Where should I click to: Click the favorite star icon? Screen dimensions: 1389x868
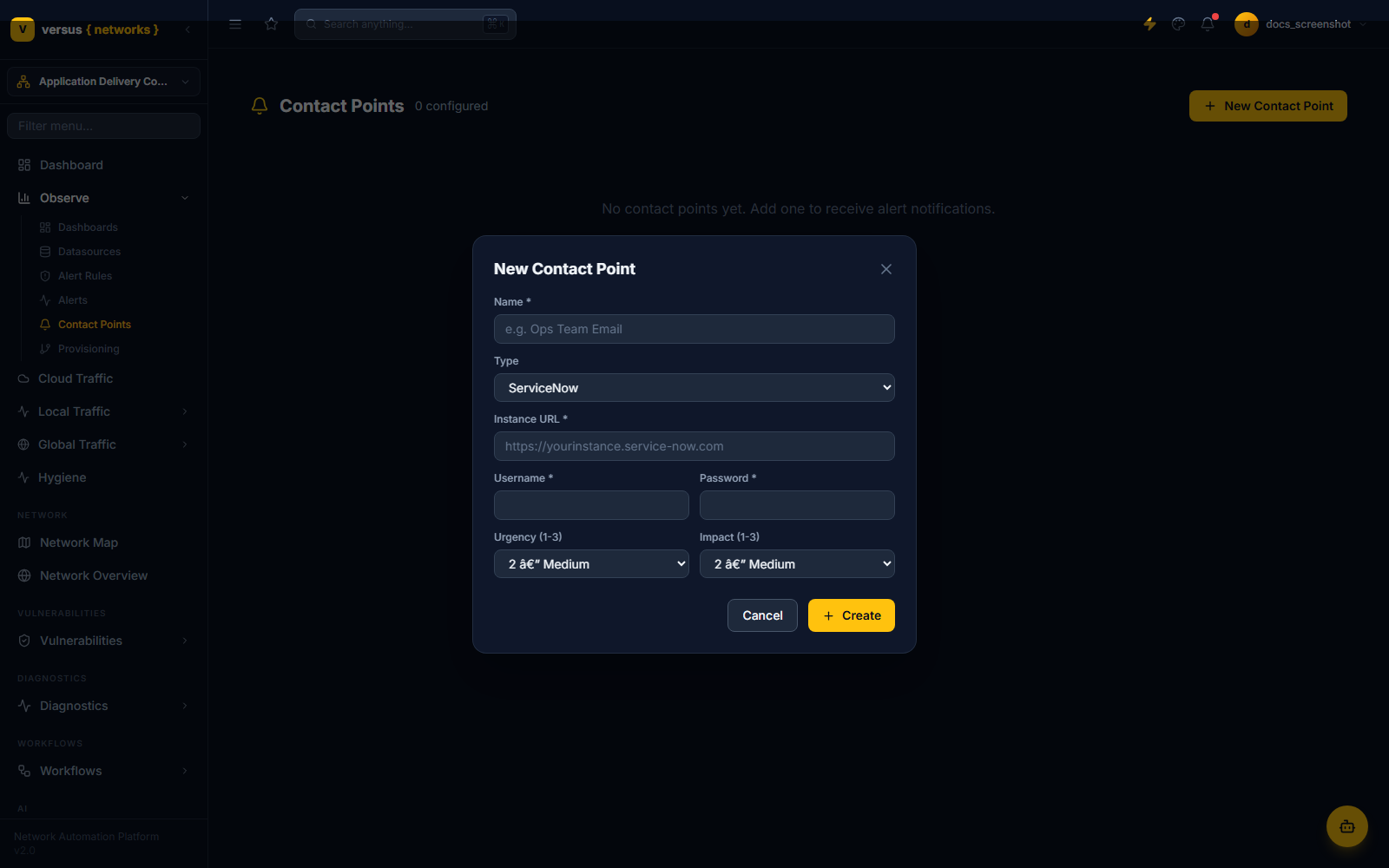pyautogui.click(x=272, y=24)
